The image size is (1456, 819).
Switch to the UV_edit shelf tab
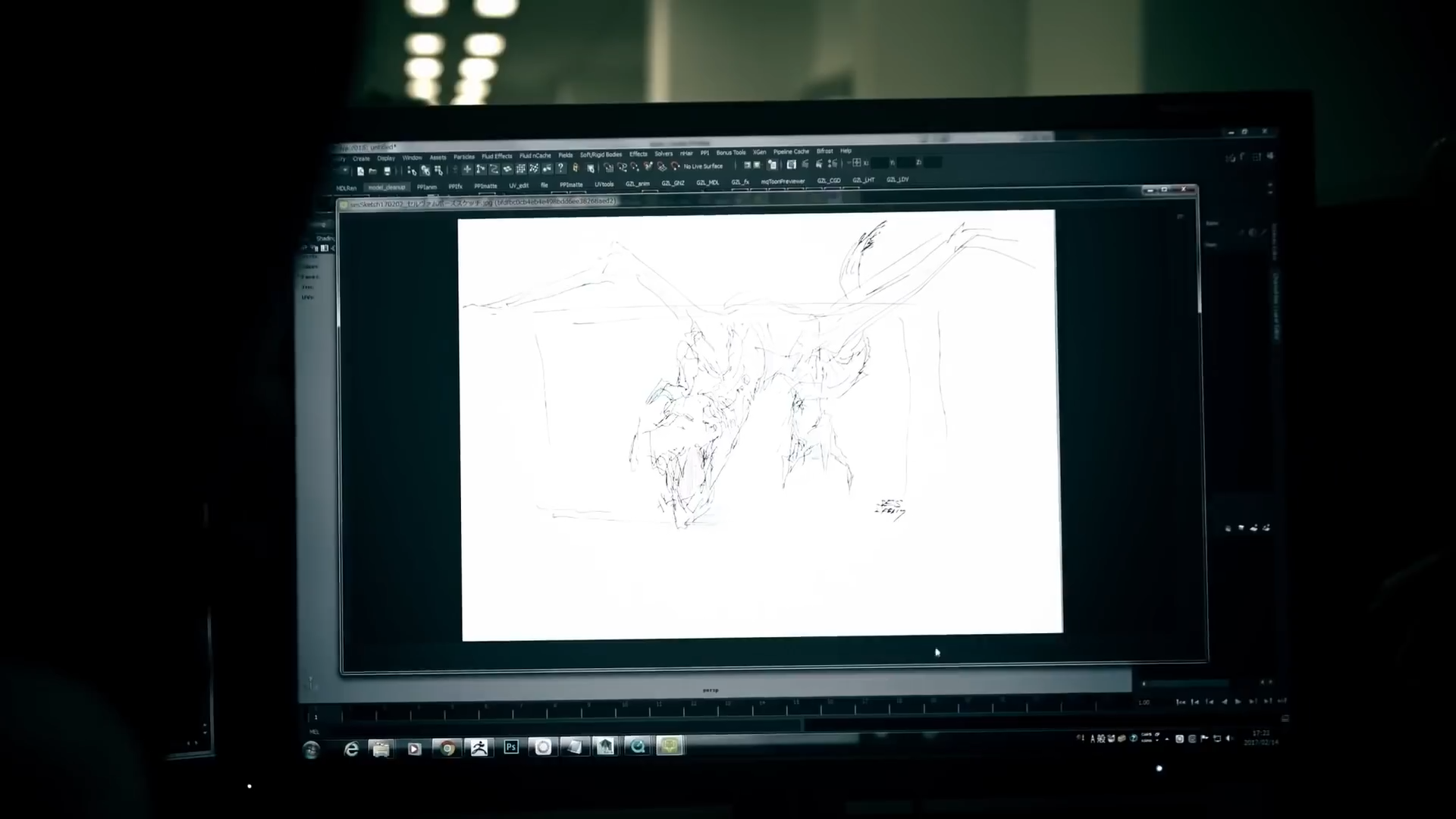[x=519, y=185]
